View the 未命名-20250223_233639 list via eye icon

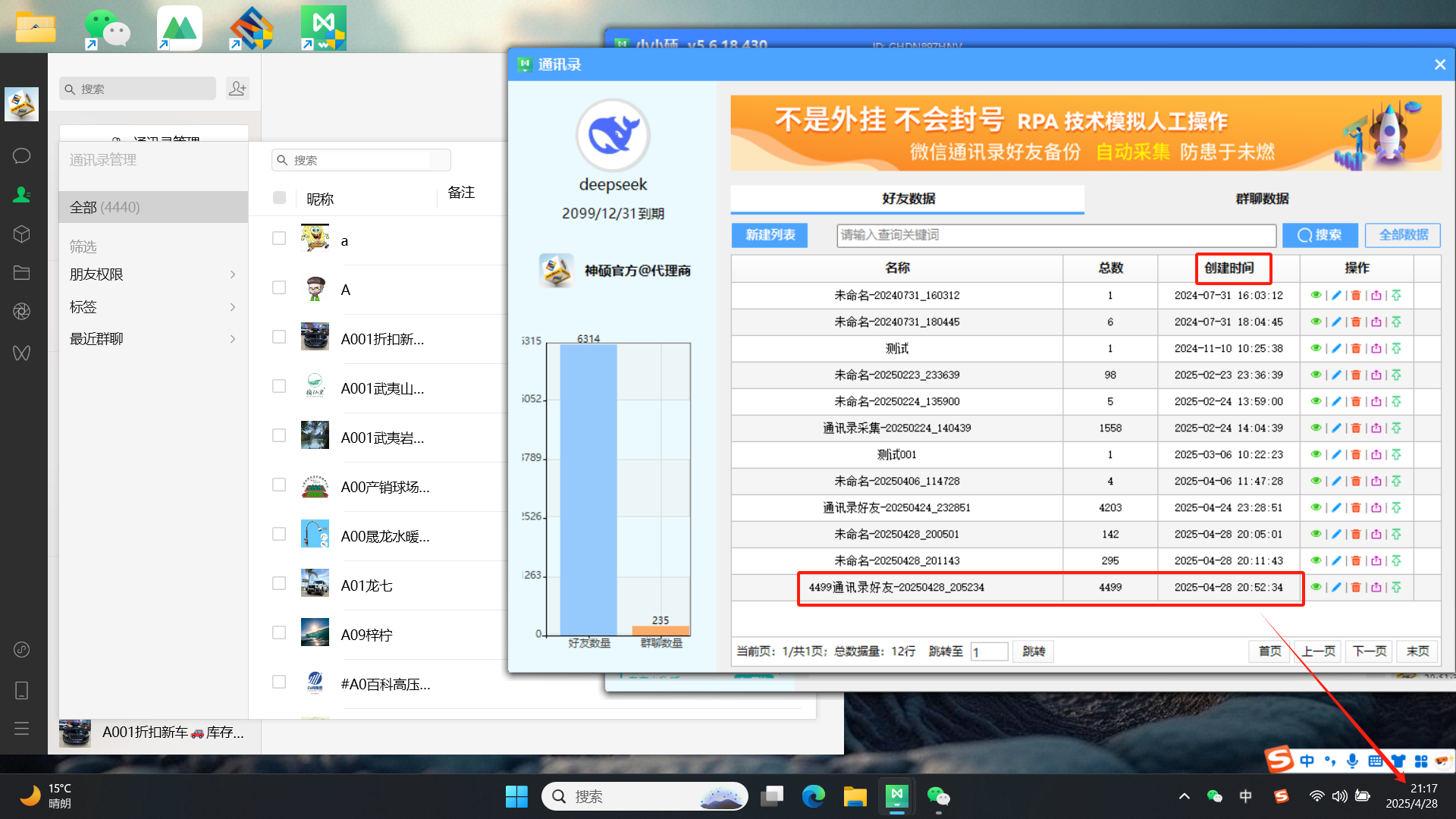click(x=1316, y=375)
